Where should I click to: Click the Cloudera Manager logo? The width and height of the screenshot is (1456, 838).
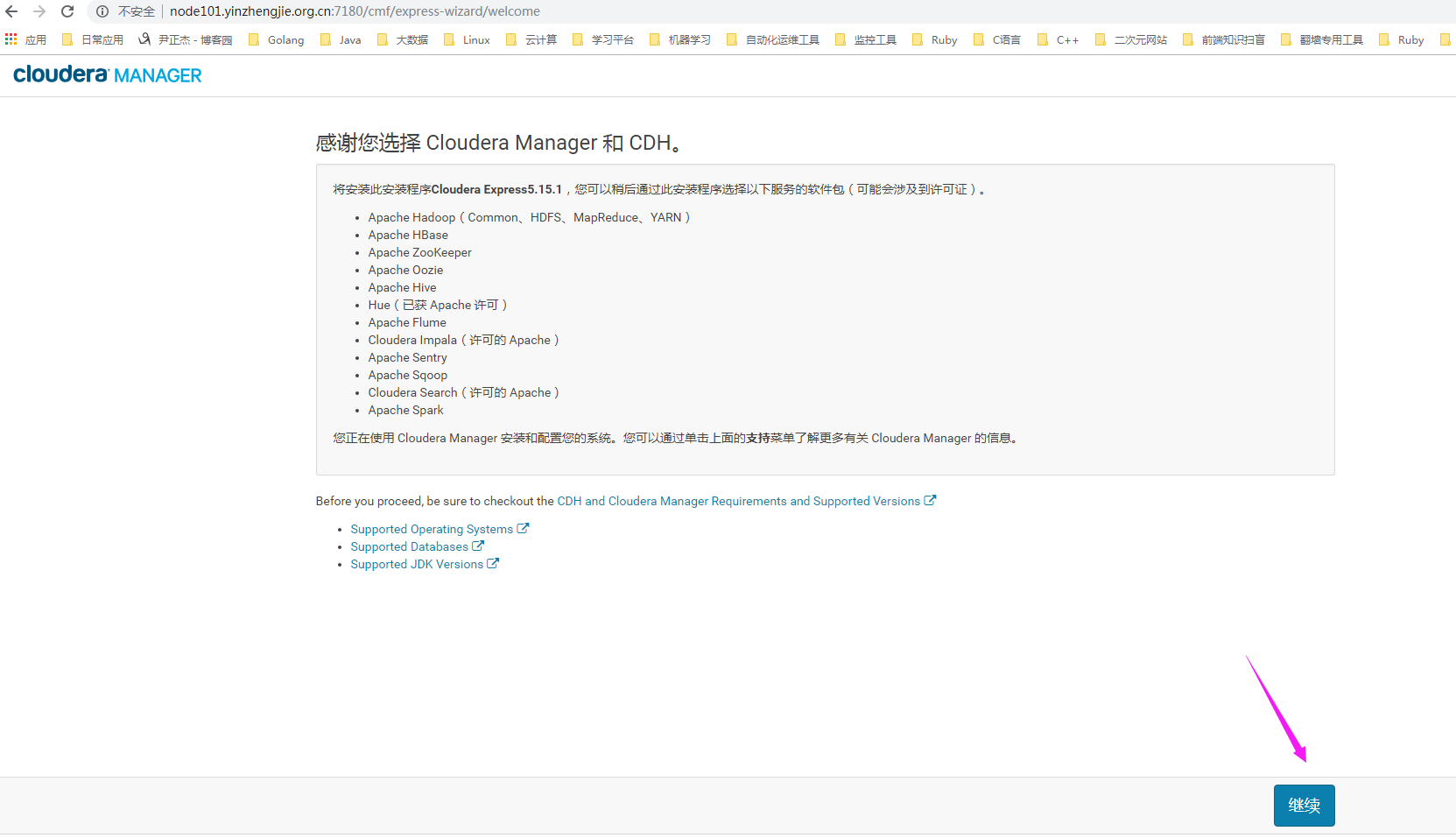coord(108,75)
